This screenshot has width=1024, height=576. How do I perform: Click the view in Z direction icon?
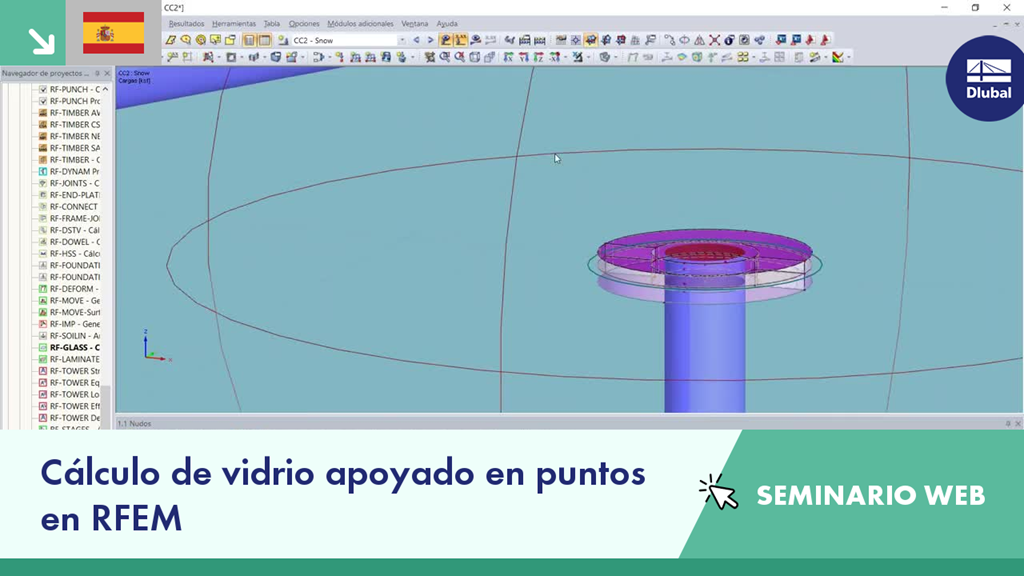pyautogui.click(x=539, y=57)
